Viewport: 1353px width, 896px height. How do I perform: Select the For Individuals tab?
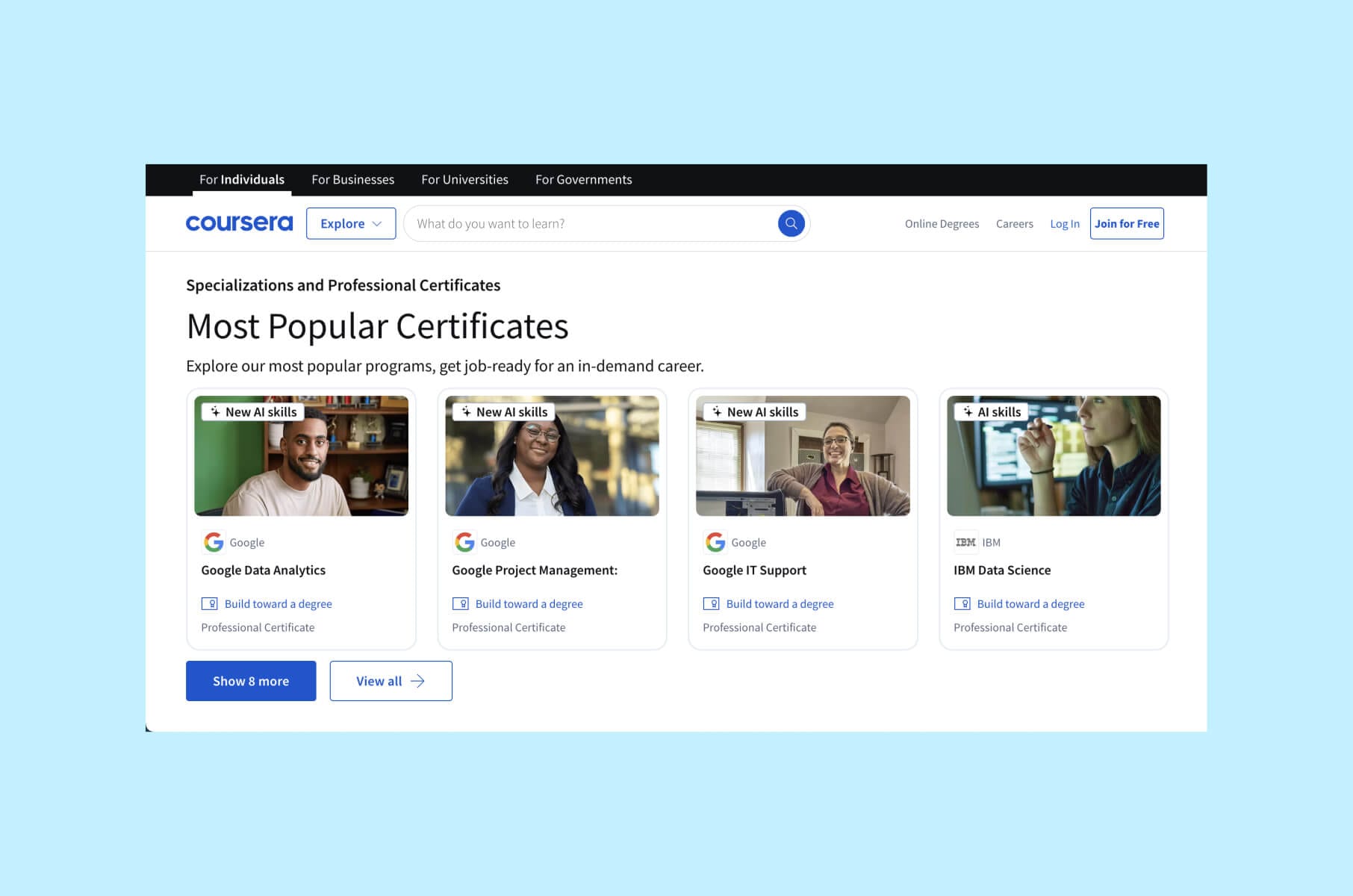point(242,180)
